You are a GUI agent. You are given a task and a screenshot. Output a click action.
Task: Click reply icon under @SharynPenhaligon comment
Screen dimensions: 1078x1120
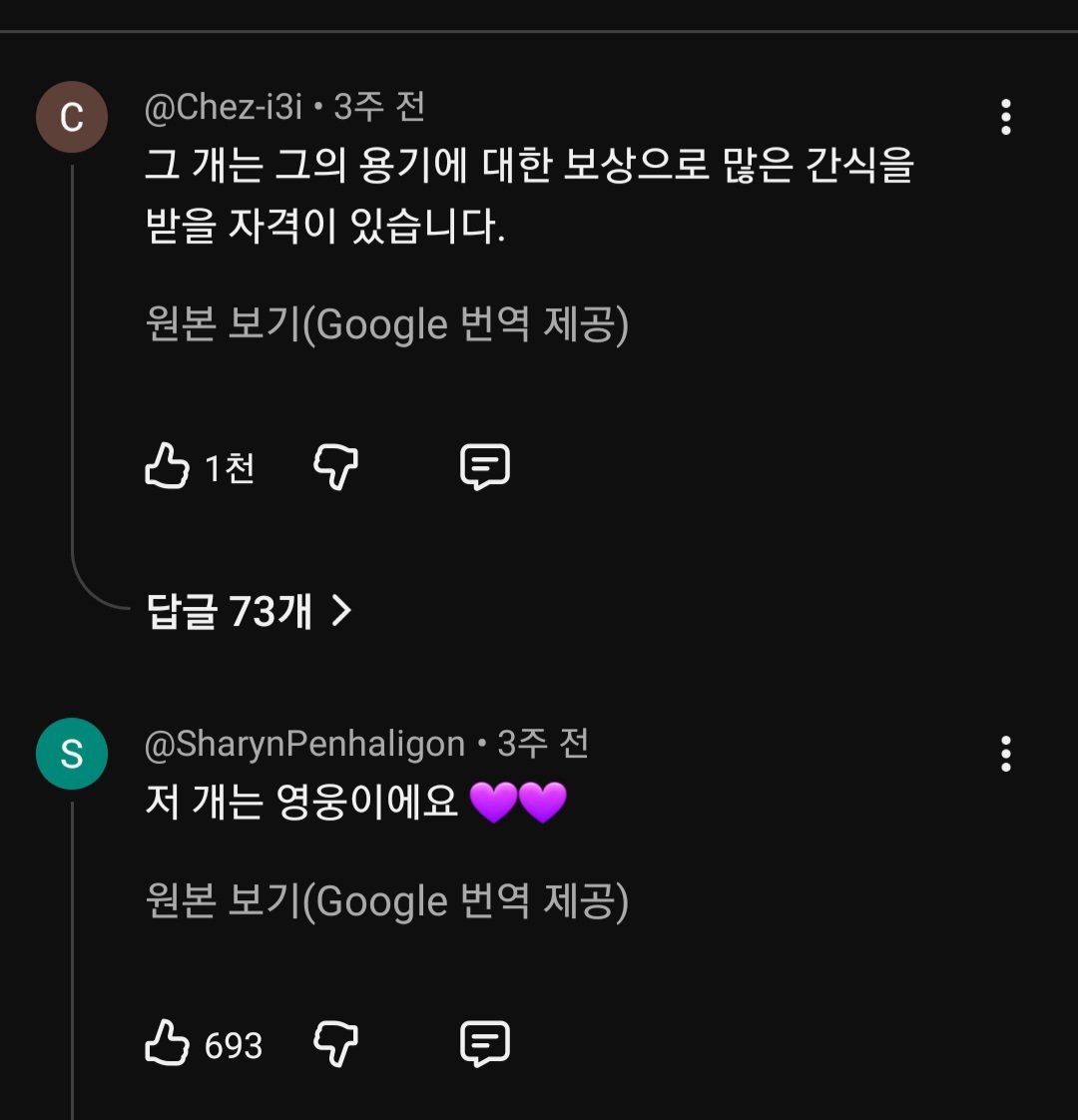point(485,1044)
